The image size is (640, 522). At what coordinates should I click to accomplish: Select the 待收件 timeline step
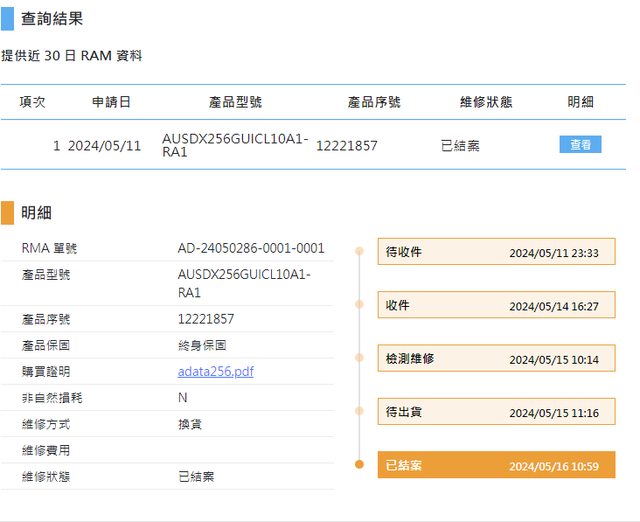tap(496, 252)
